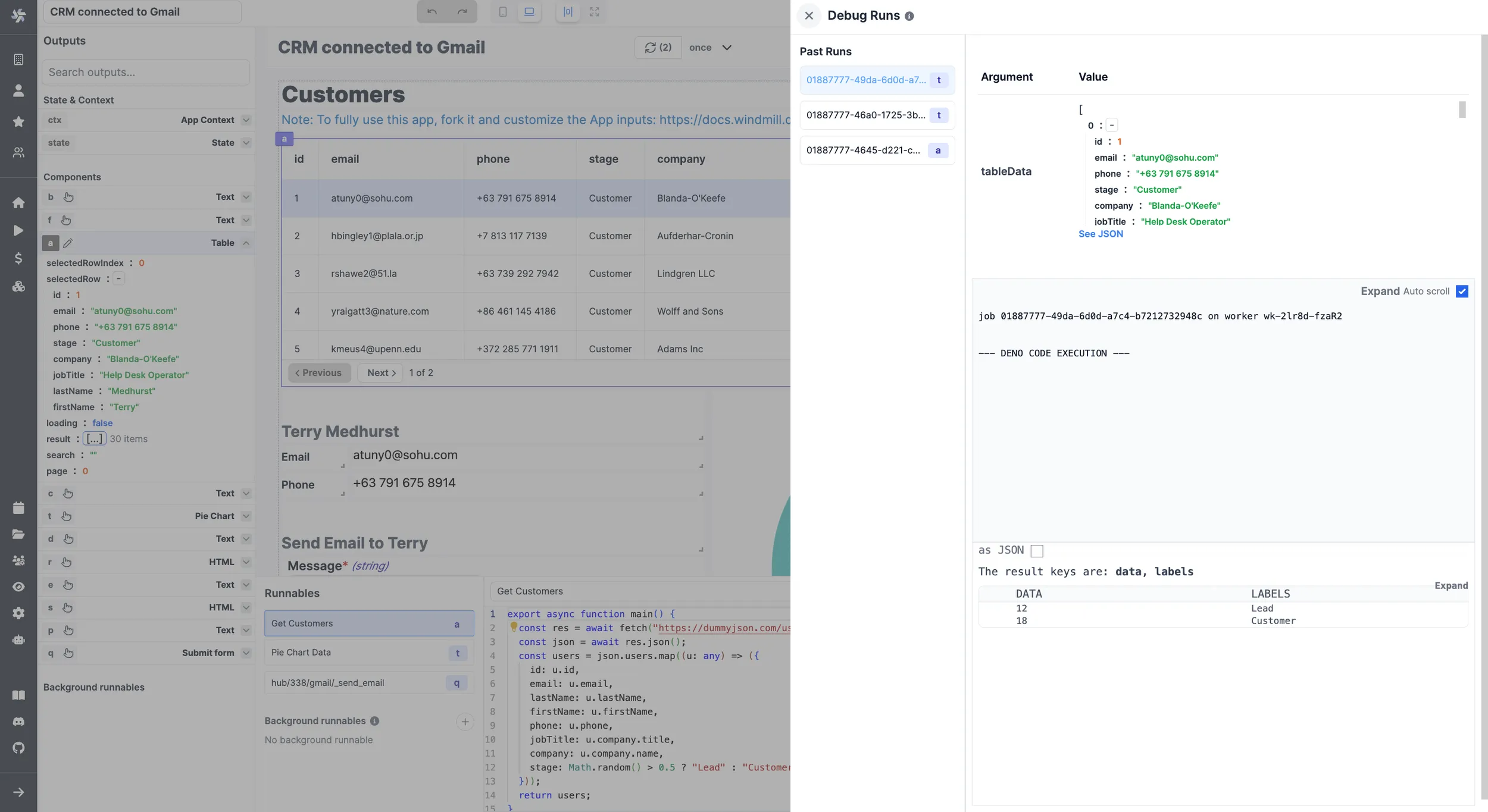Open the home icon in the left sidebar
Screen dimensions: 1488x812
18,202
